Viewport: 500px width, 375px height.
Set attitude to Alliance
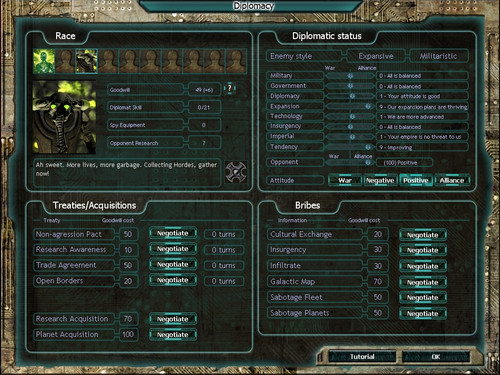(x=452, y=180)
